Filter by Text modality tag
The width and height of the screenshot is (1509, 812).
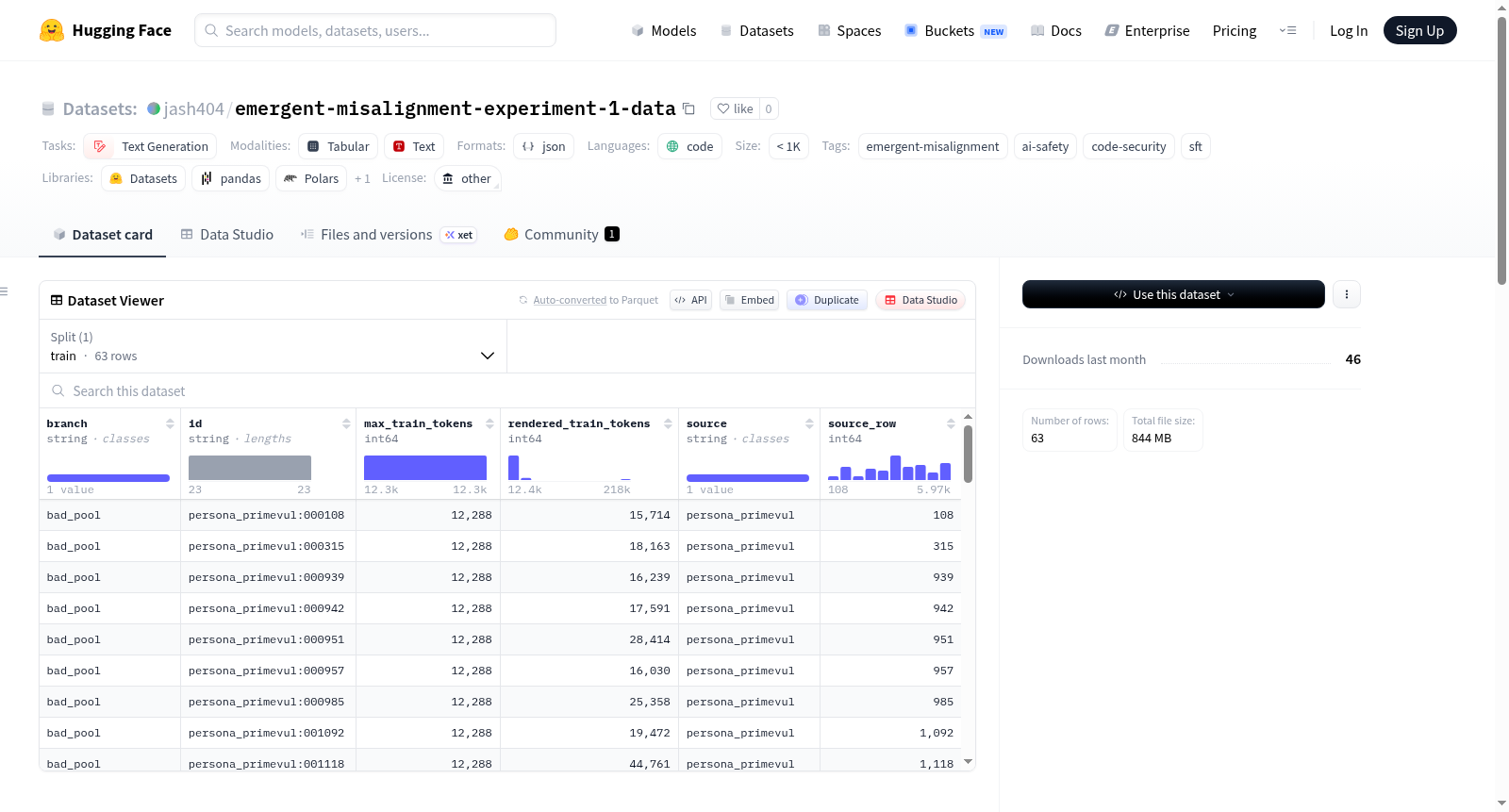[414, 146]
